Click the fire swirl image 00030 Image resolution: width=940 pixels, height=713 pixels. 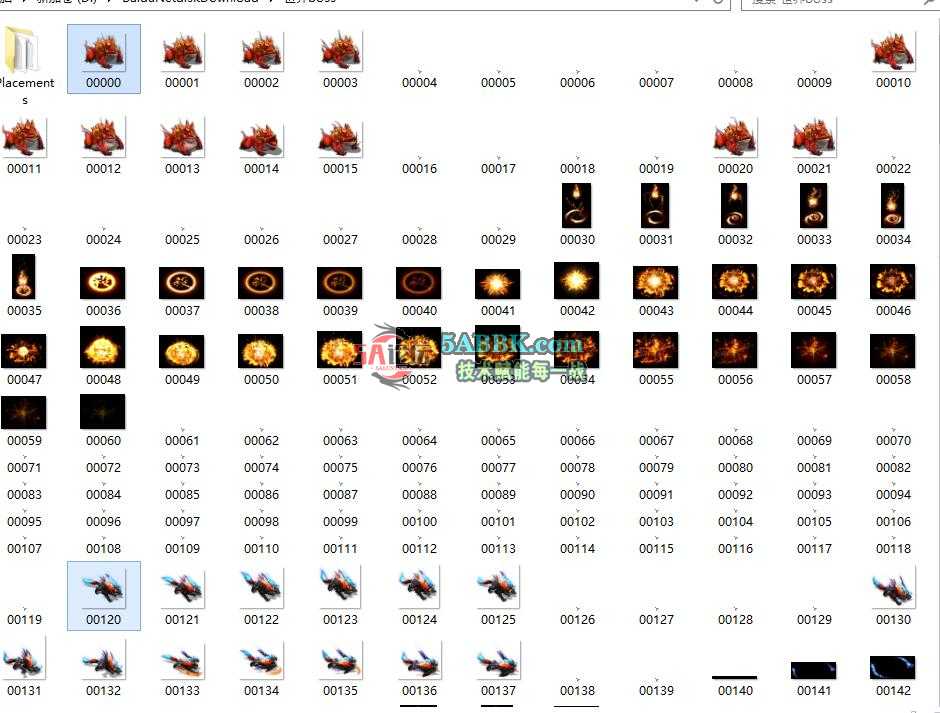click(x=577, y=206)
